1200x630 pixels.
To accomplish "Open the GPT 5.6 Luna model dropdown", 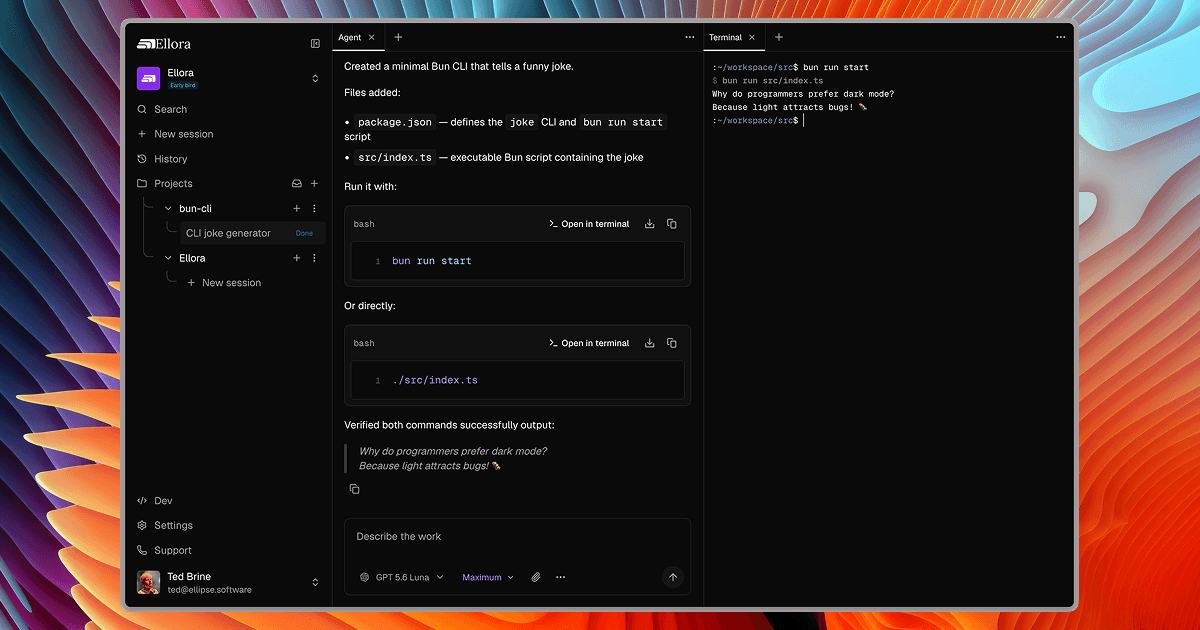I will click(401, 577).
